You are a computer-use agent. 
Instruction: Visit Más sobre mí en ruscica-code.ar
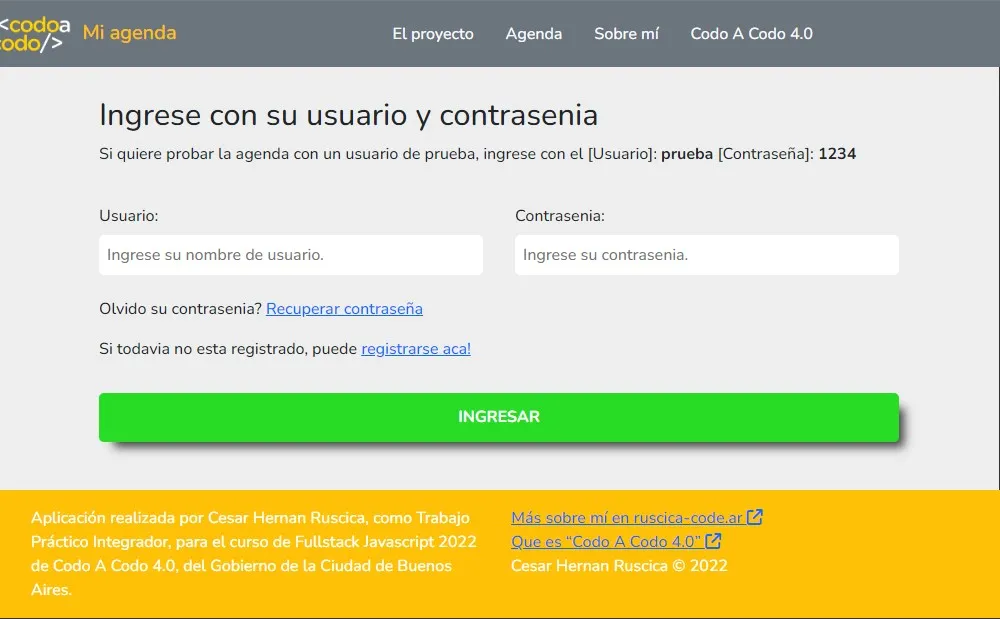point(627,518)
